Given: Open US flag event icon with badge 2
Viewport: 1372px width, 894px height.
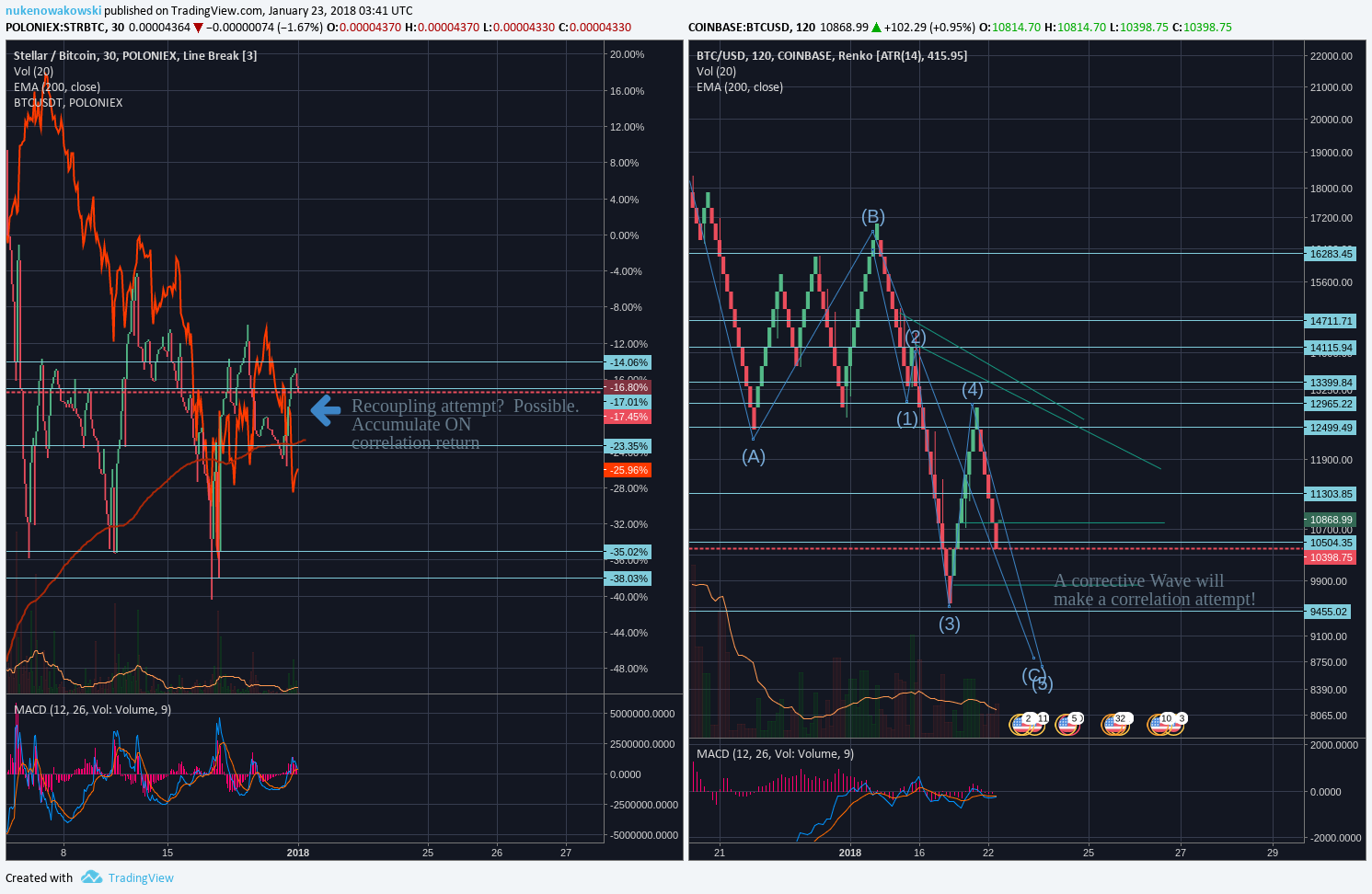Looking at the screenshot, I should 1020,724.
